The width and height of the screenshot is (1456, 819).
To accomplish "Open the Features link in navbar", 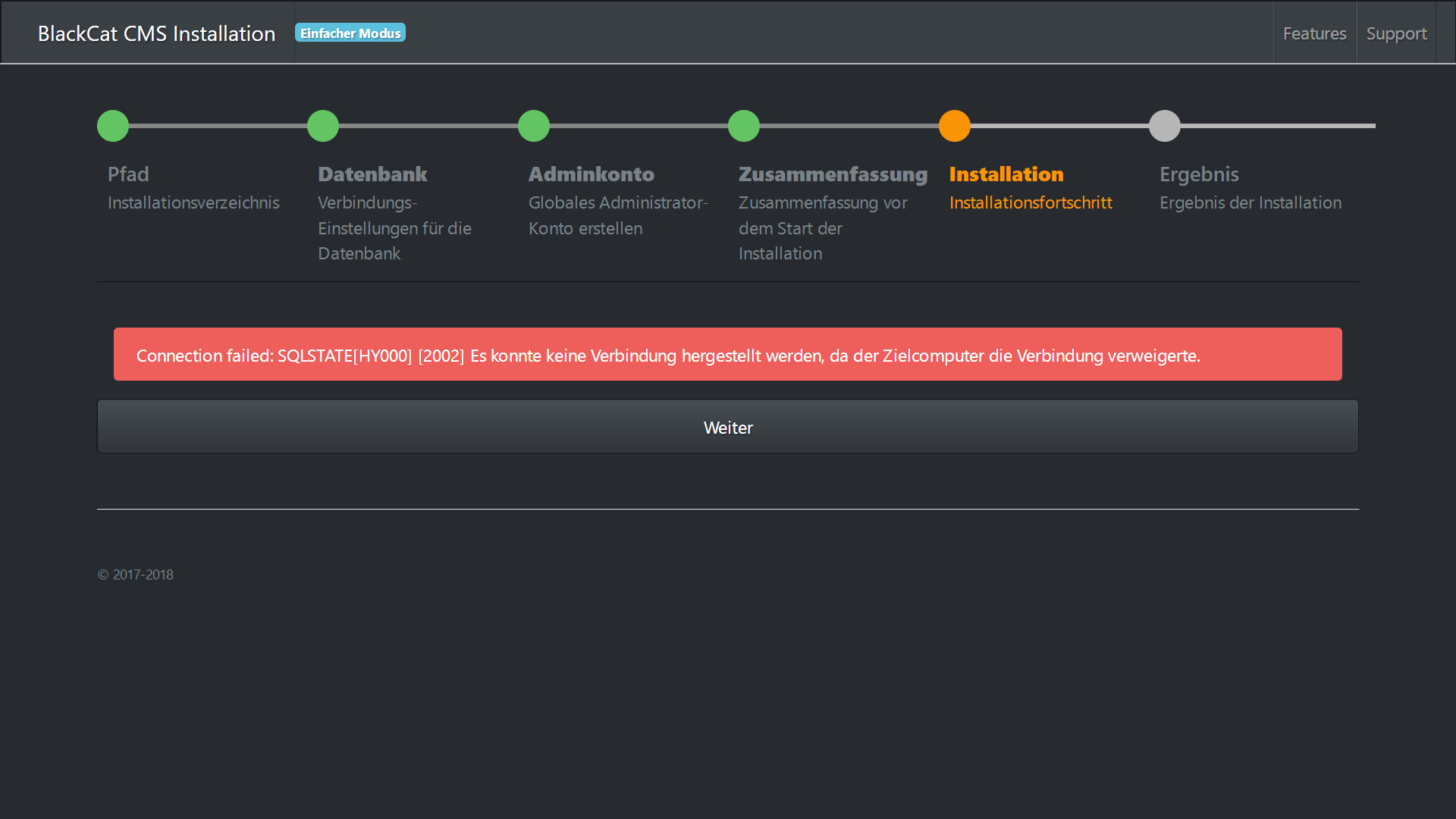I will [1314, 33].
